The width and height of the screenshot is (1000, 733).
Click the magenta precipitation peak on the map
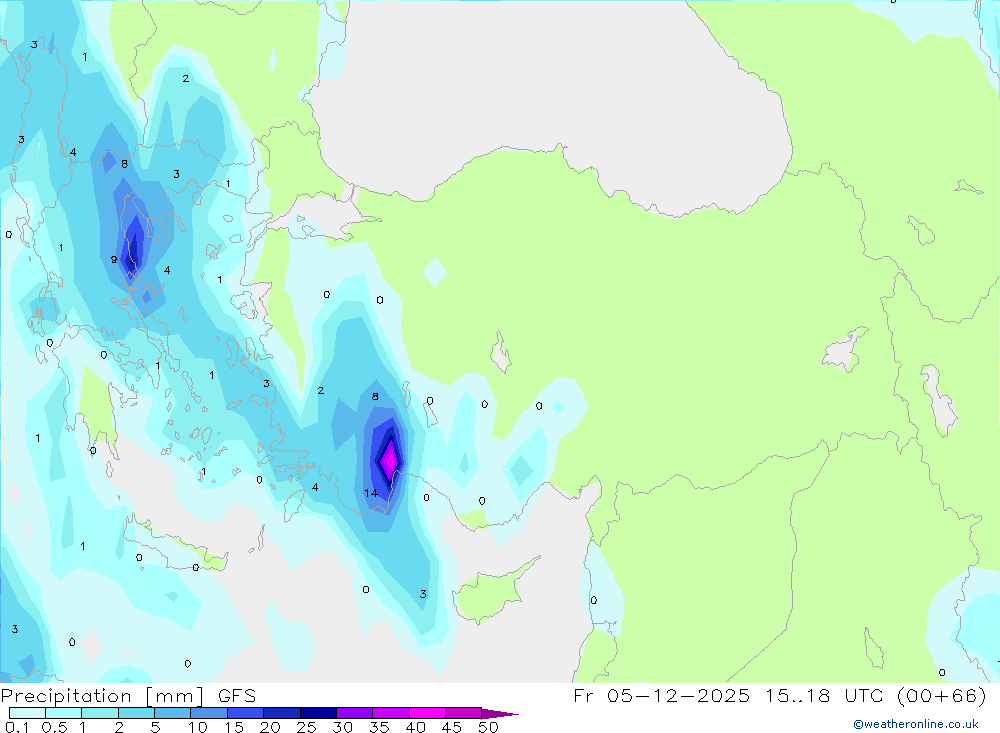click(x=389, y=461)
